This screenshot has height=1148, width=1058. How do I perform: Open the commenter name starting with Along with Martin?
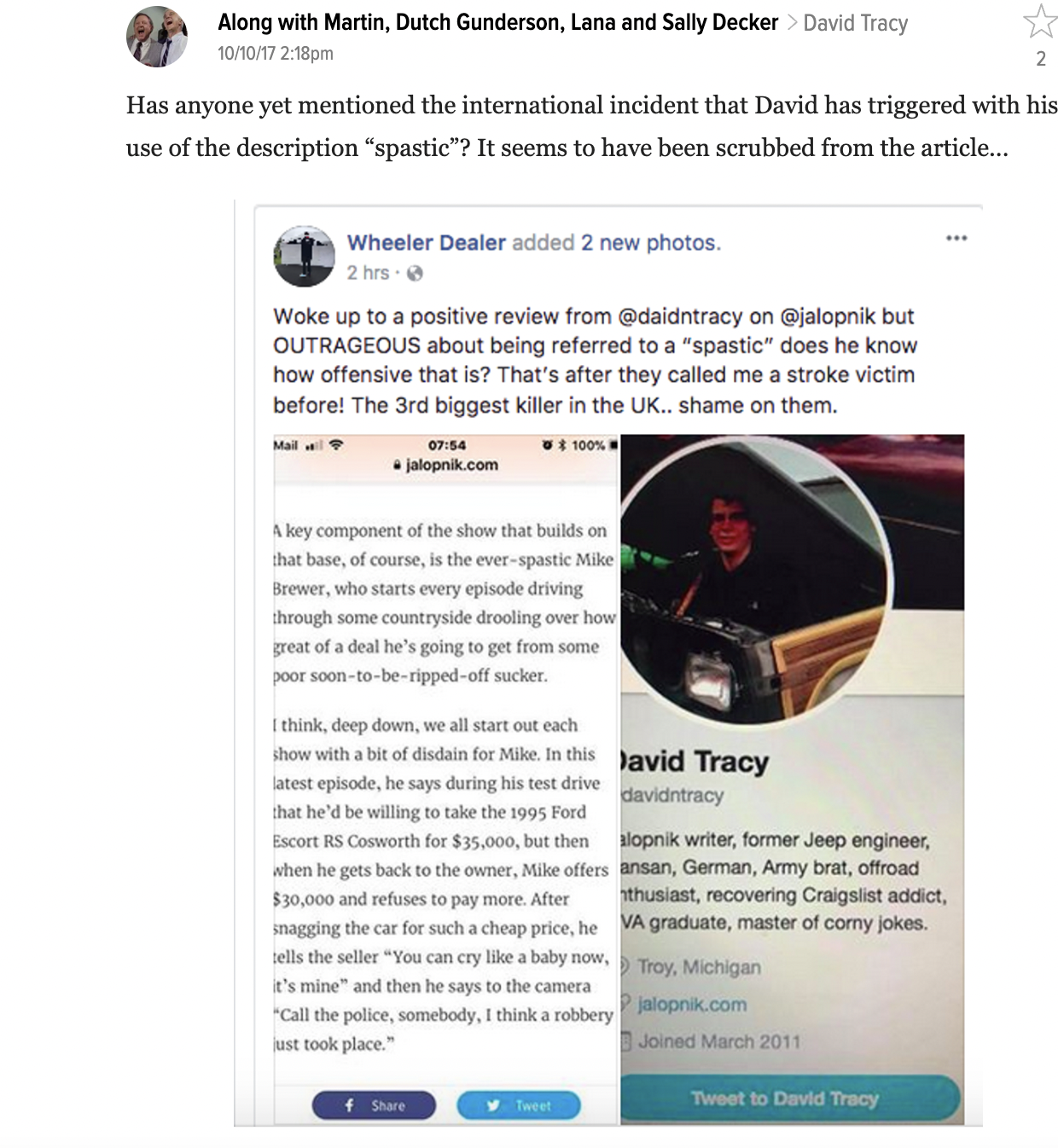(x=498, y=22)
